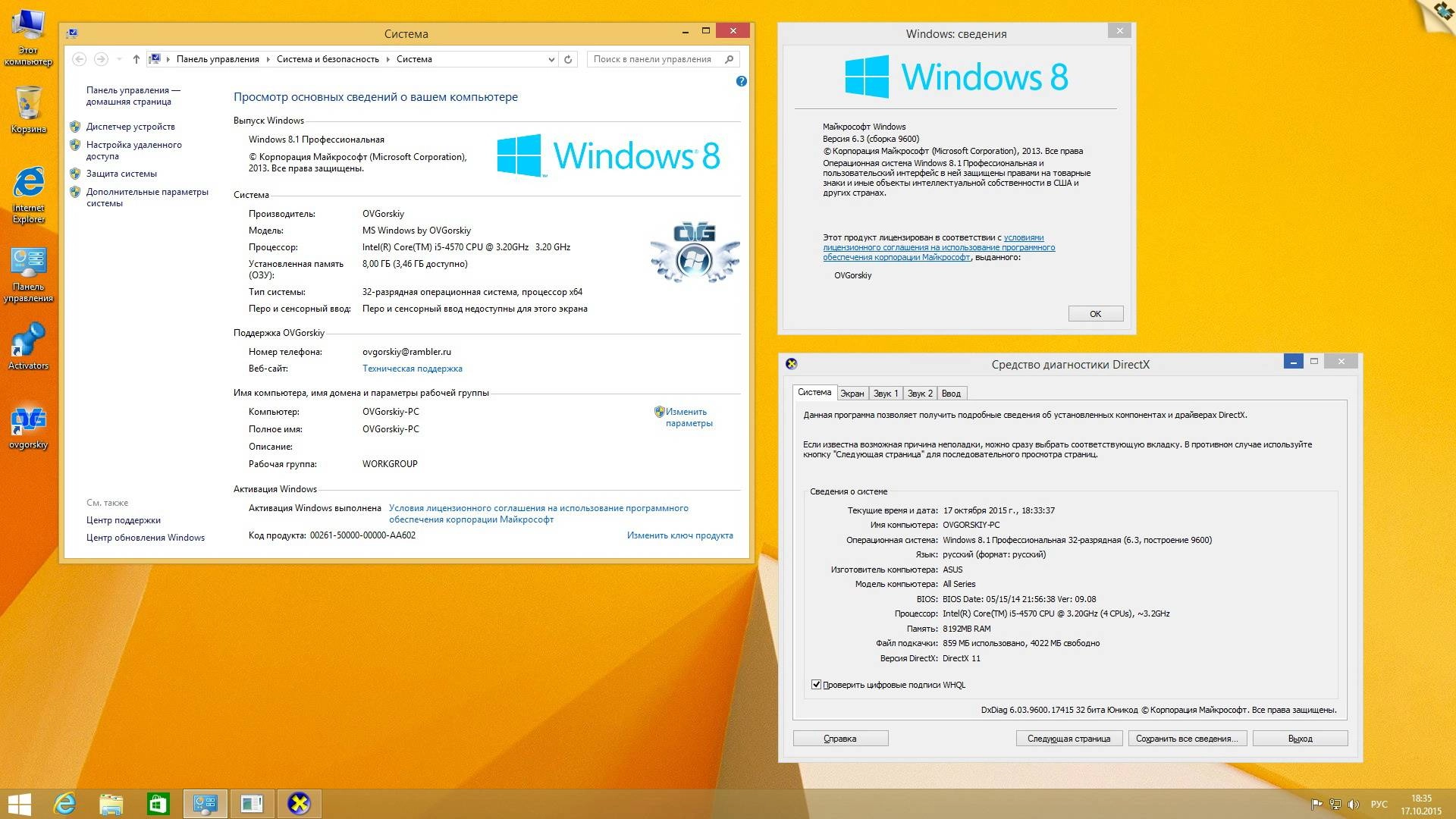The width and height of the screenshot is (1456, 819).
Task: Switch to Windows info taskbar item
Action: click(x=252, y=804)
